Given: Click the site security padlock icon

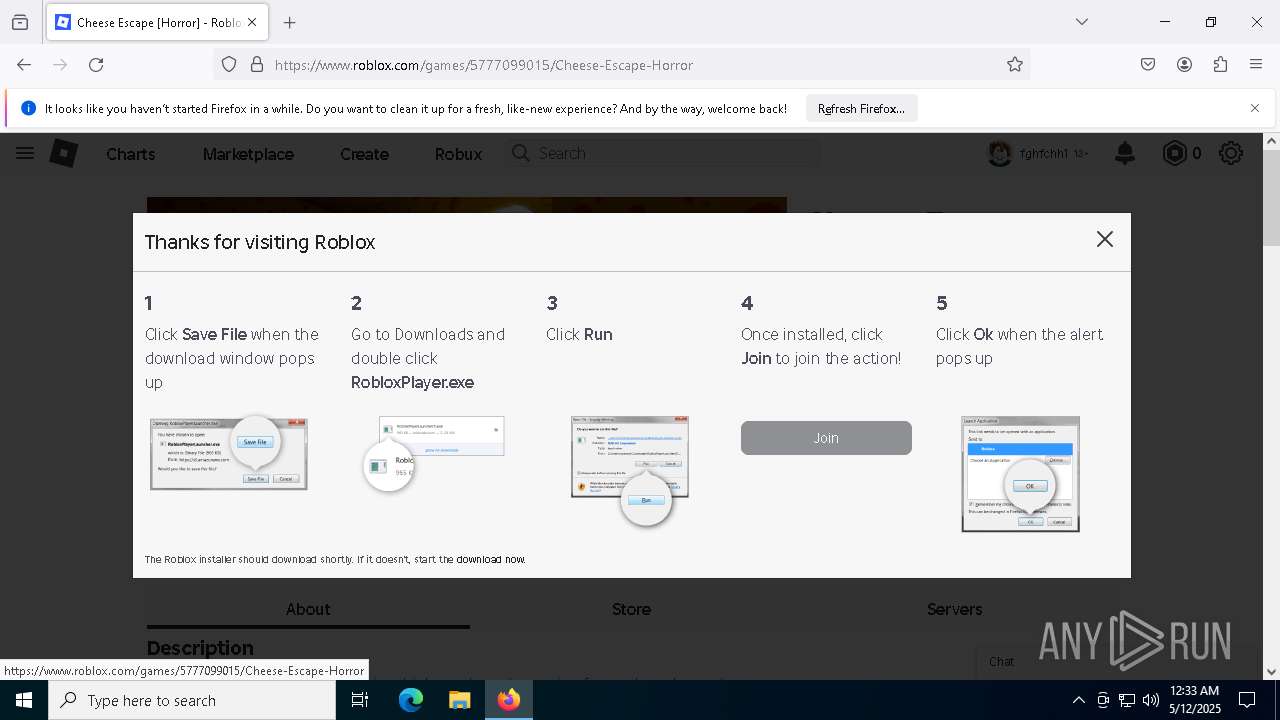Looking at the screenshot, I should (x=257, y=64).
